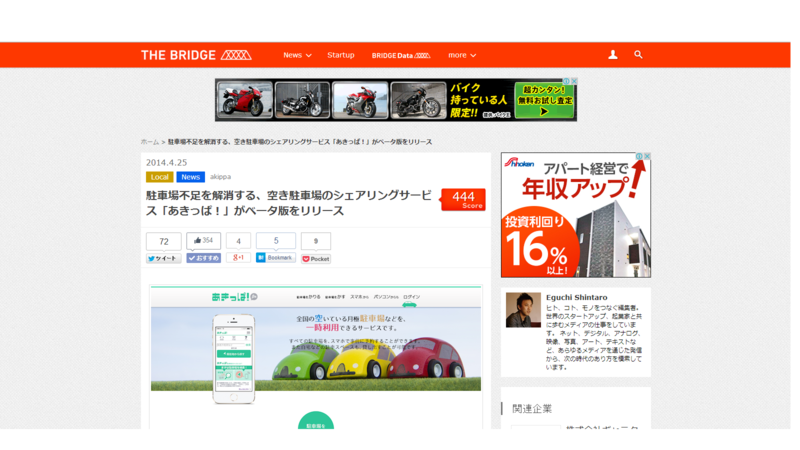Click the banner ad info icon
800x450 pixels.
click(566, 81)
